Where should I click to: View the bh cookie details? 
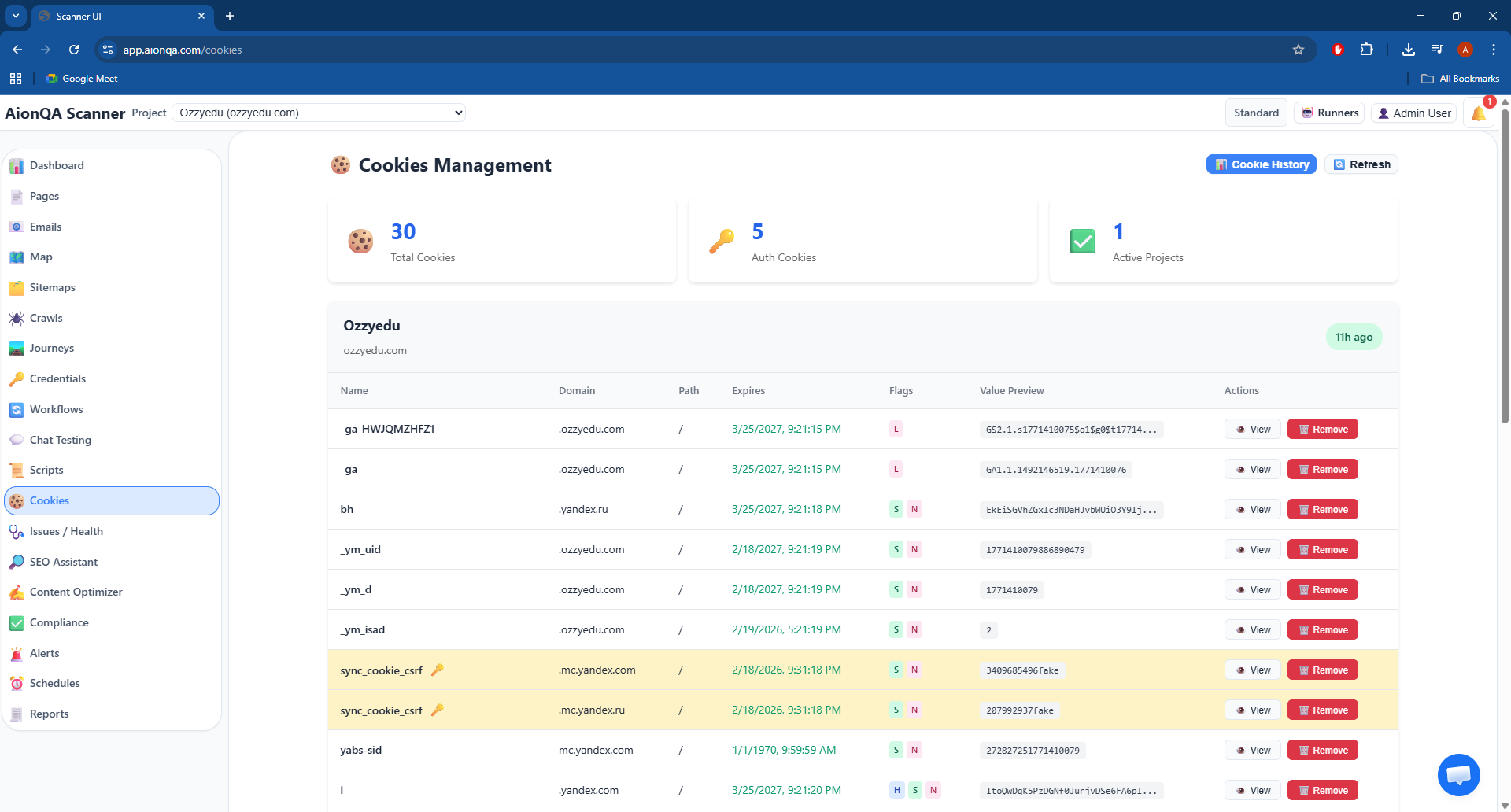click(x=1253, y=510)
